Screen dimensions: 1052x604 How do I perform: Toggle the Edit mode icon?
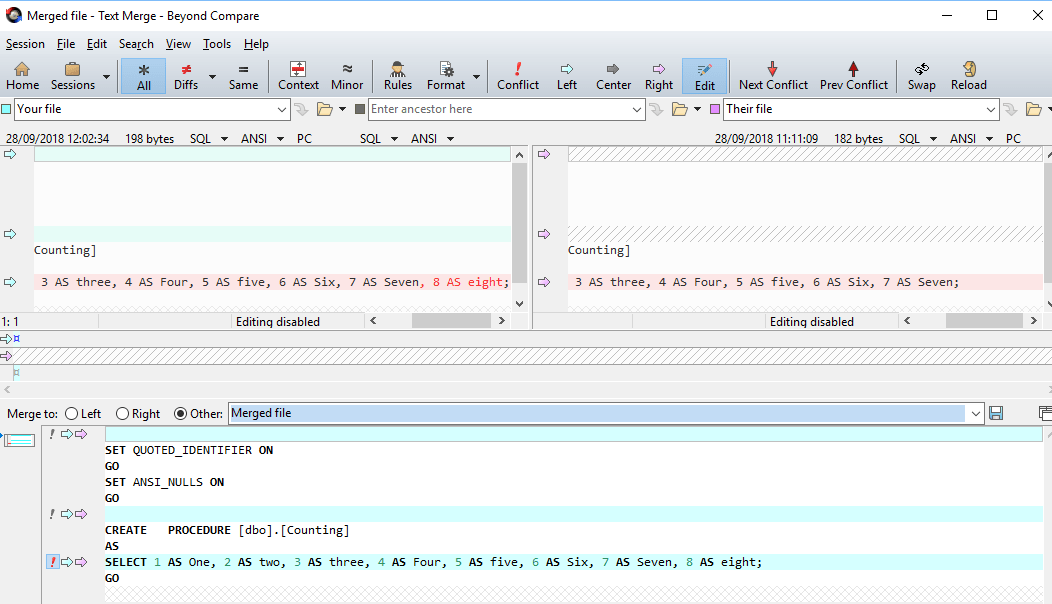point(704,75)
